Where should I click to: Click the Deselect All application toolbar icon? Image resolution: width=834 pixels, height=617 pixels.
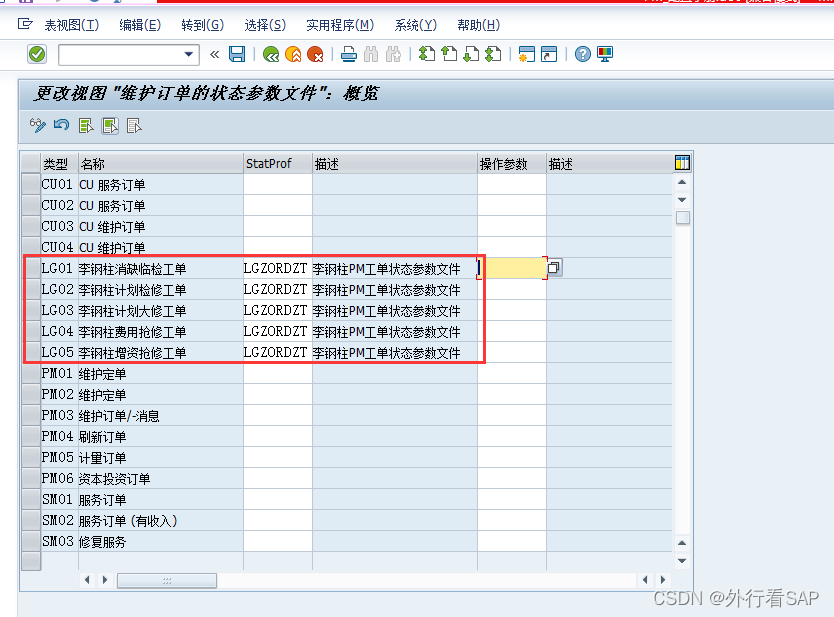tap(134, 126)
